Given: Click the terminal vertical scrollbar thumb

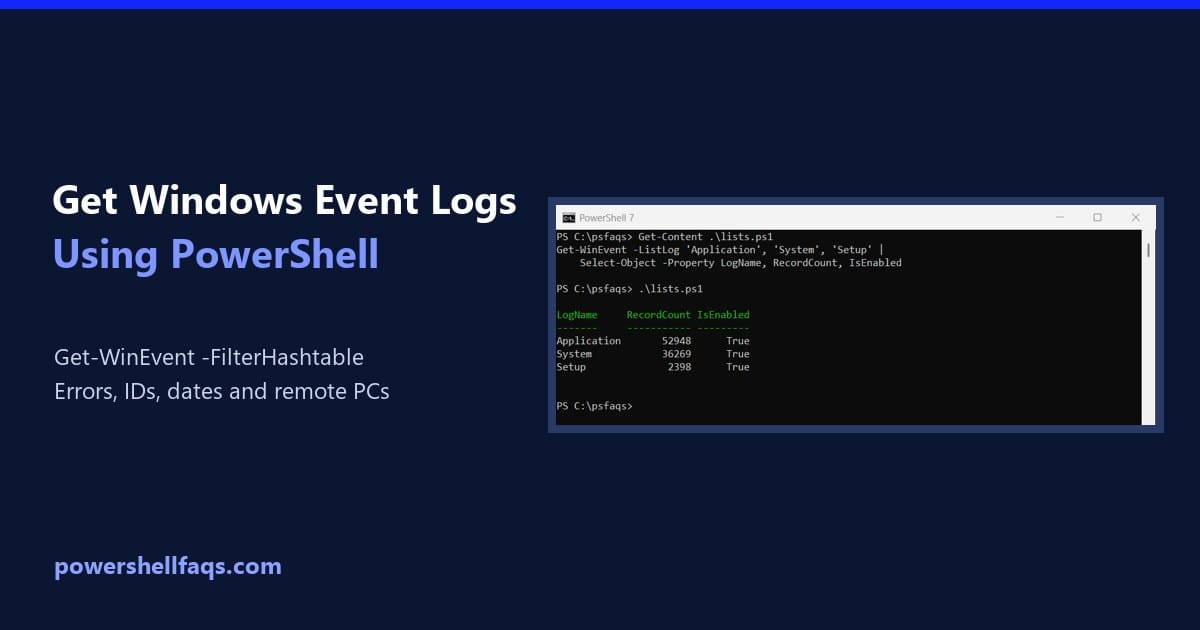Looking at the screenshot, I should point(1148,249).
